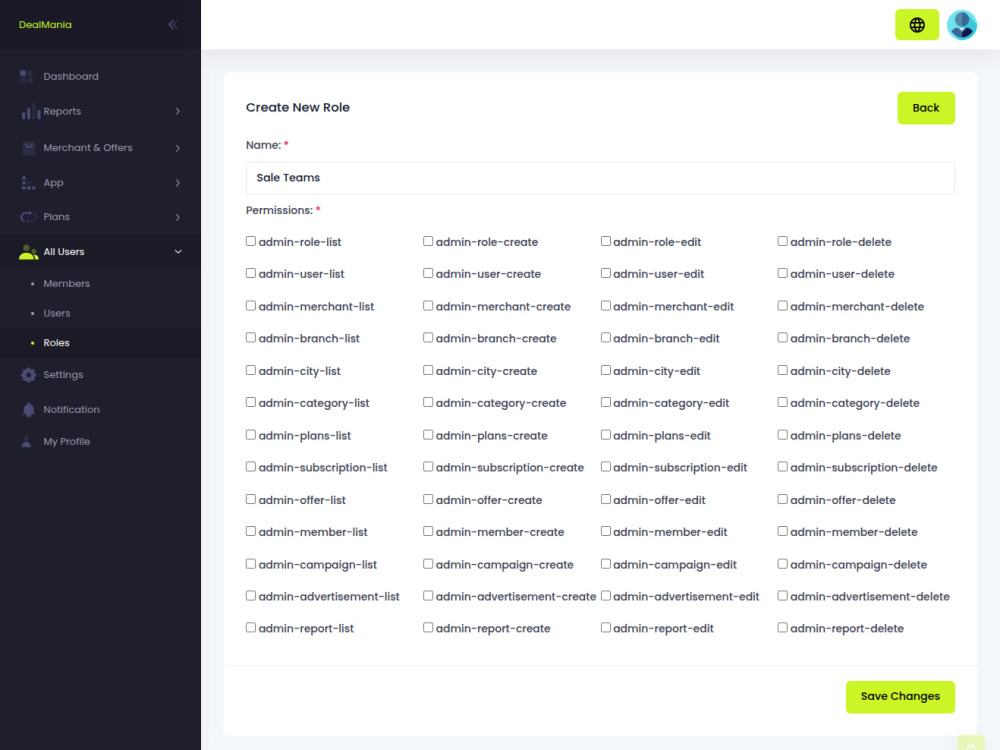Select the Roles submenu item

(56, 342)
